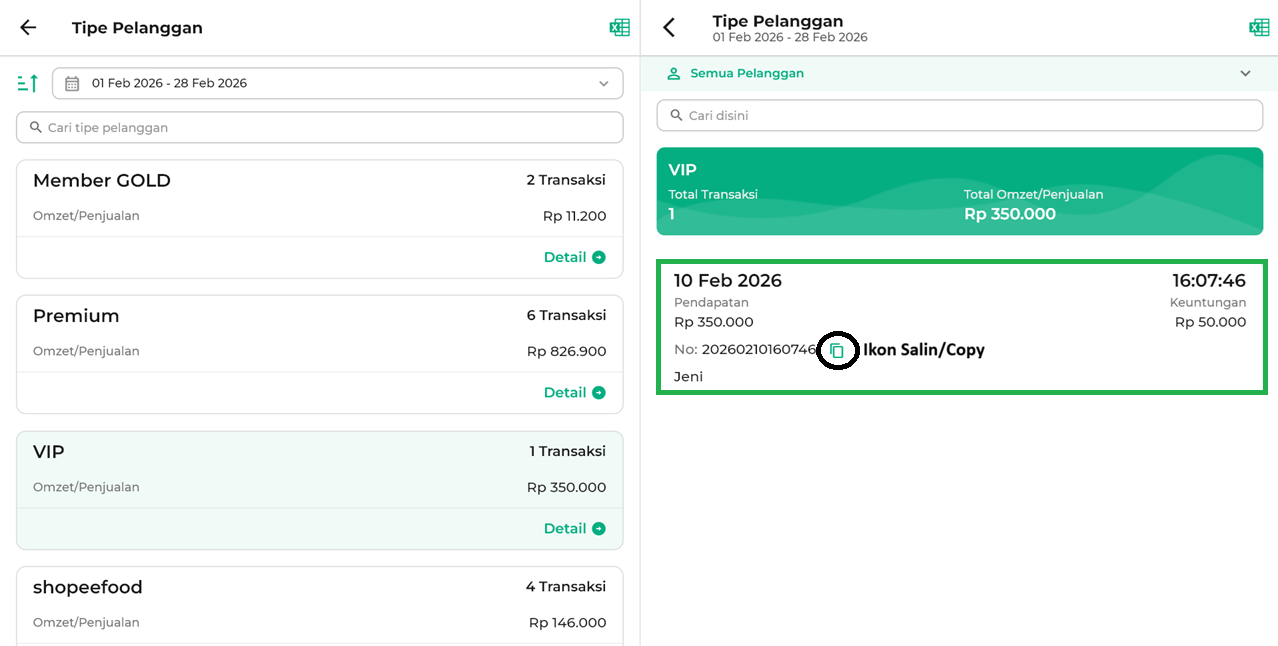Select the Member GOLD card title
The width and height of the screenshot is (1278, 646).
click(102, 181)
